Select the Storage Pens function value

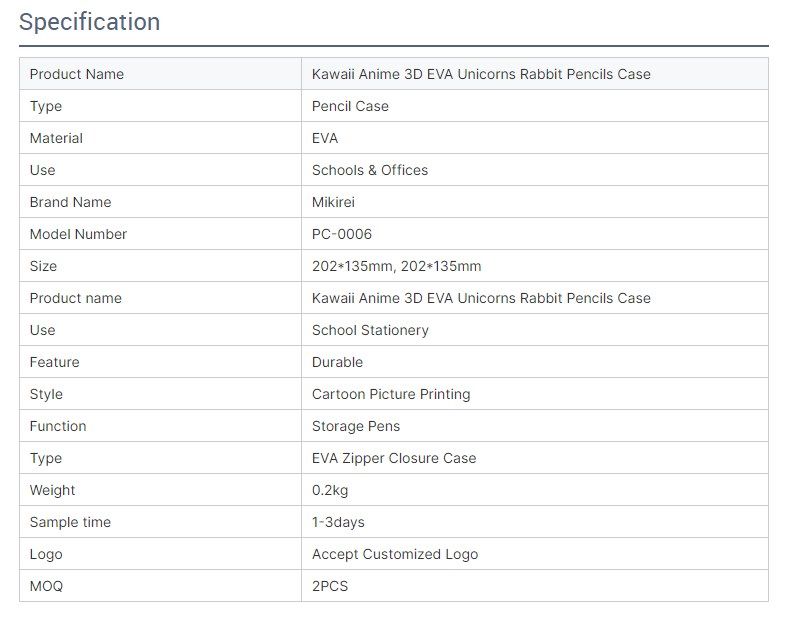[356, 426]
